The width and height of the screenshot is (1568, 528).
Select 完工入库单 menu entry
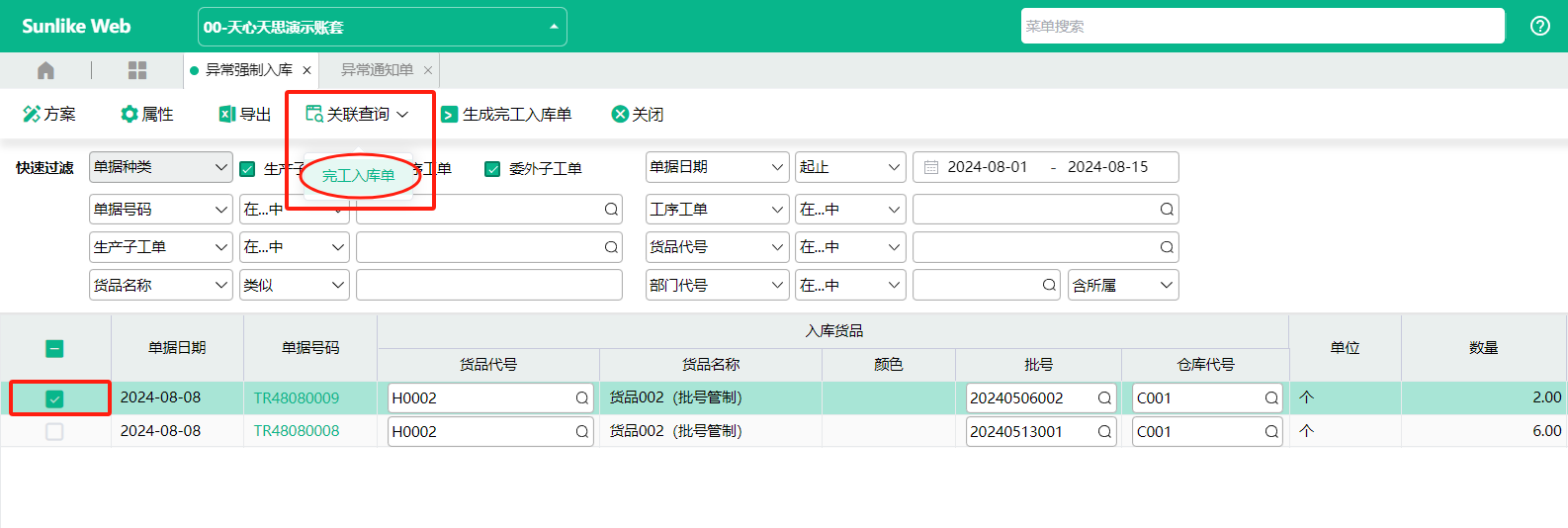[358, 176]
